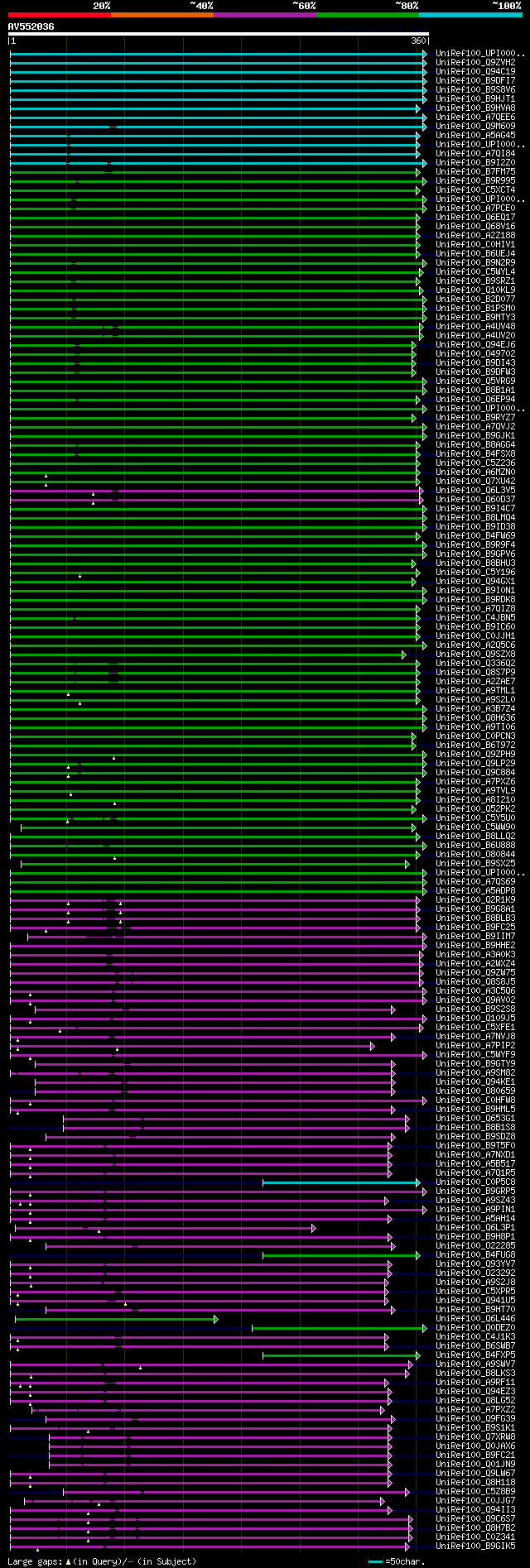Screen dimensions: 530x1568
Task: Select label UniRef100_A4UV48
Action: point(475,326)
